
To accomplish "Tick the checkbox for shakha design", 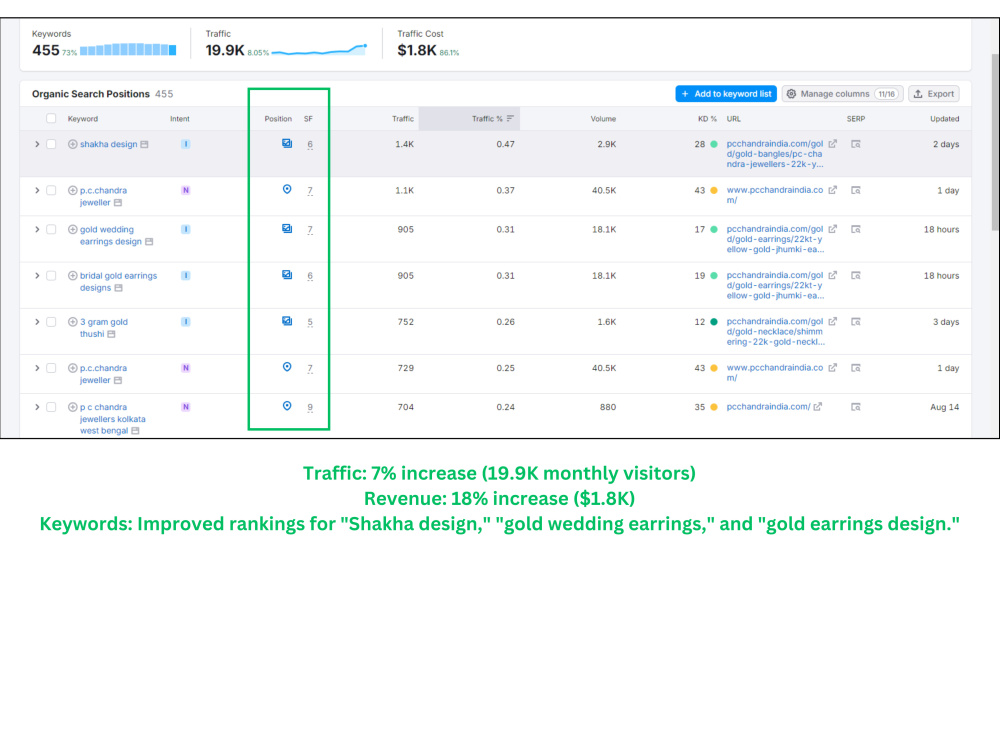I will click(51, 144).
